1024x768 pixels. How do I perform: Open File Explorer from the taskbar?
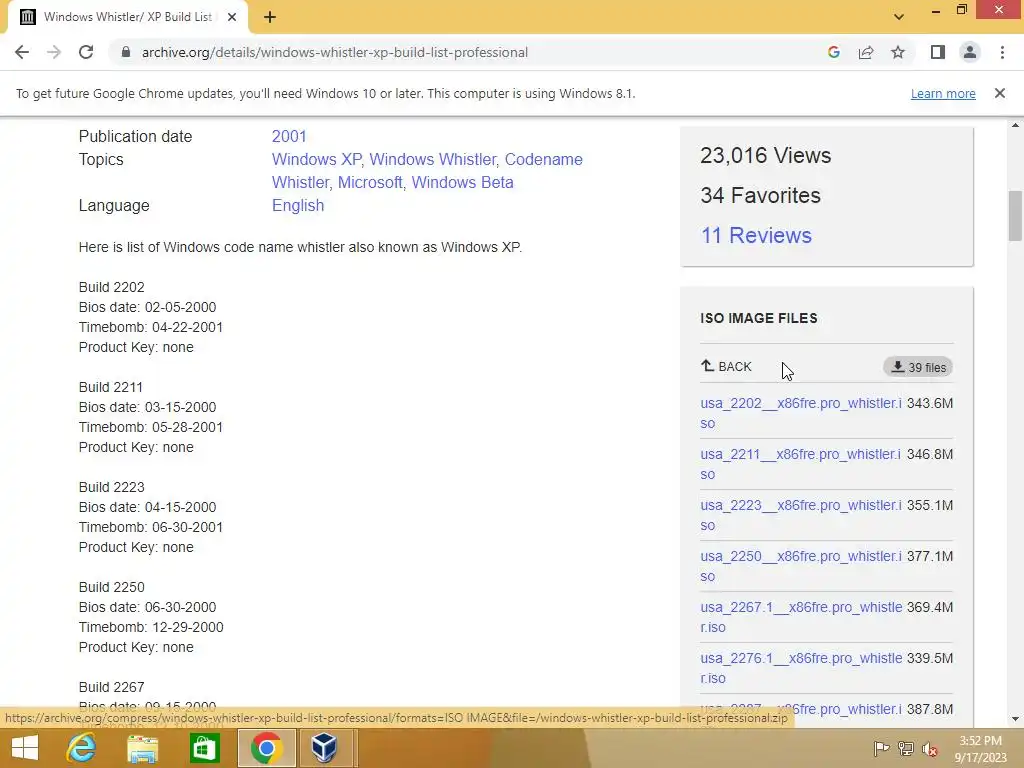tap(142, 748)
